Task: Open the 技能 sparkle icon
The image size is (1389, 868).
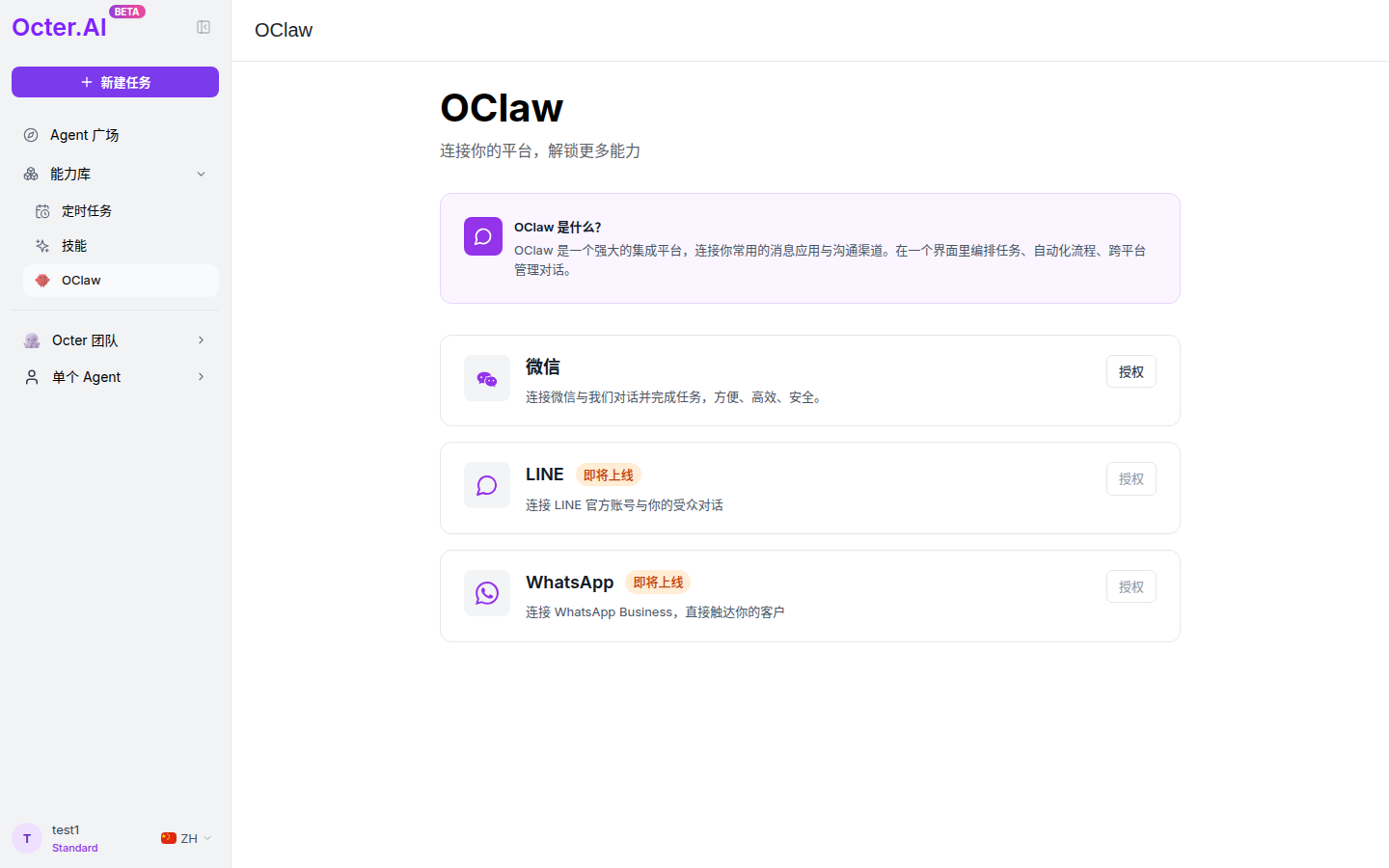Action: point(42,246)
